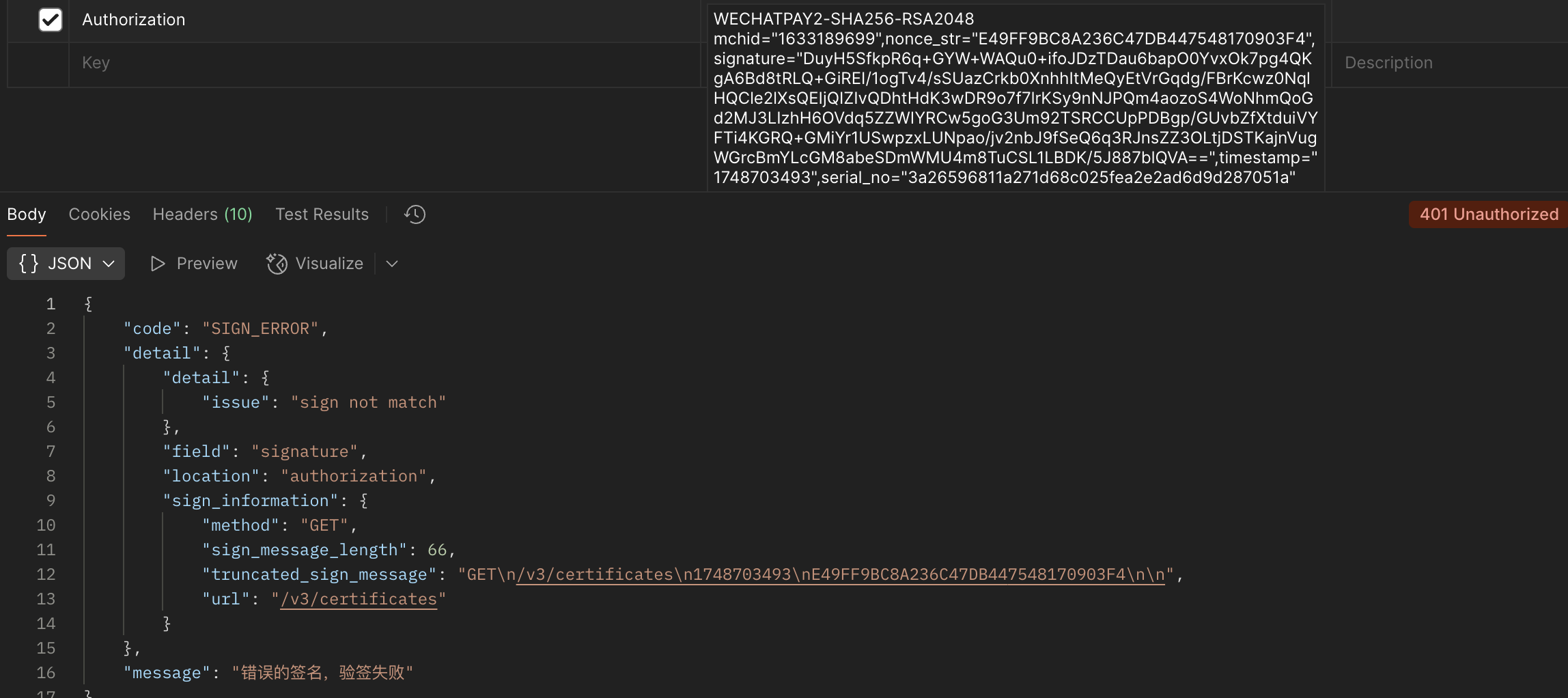Click the Description input field
The height and width of the screenshot is (698, 1568).
pyautogui.click(x=1449, y=63)
